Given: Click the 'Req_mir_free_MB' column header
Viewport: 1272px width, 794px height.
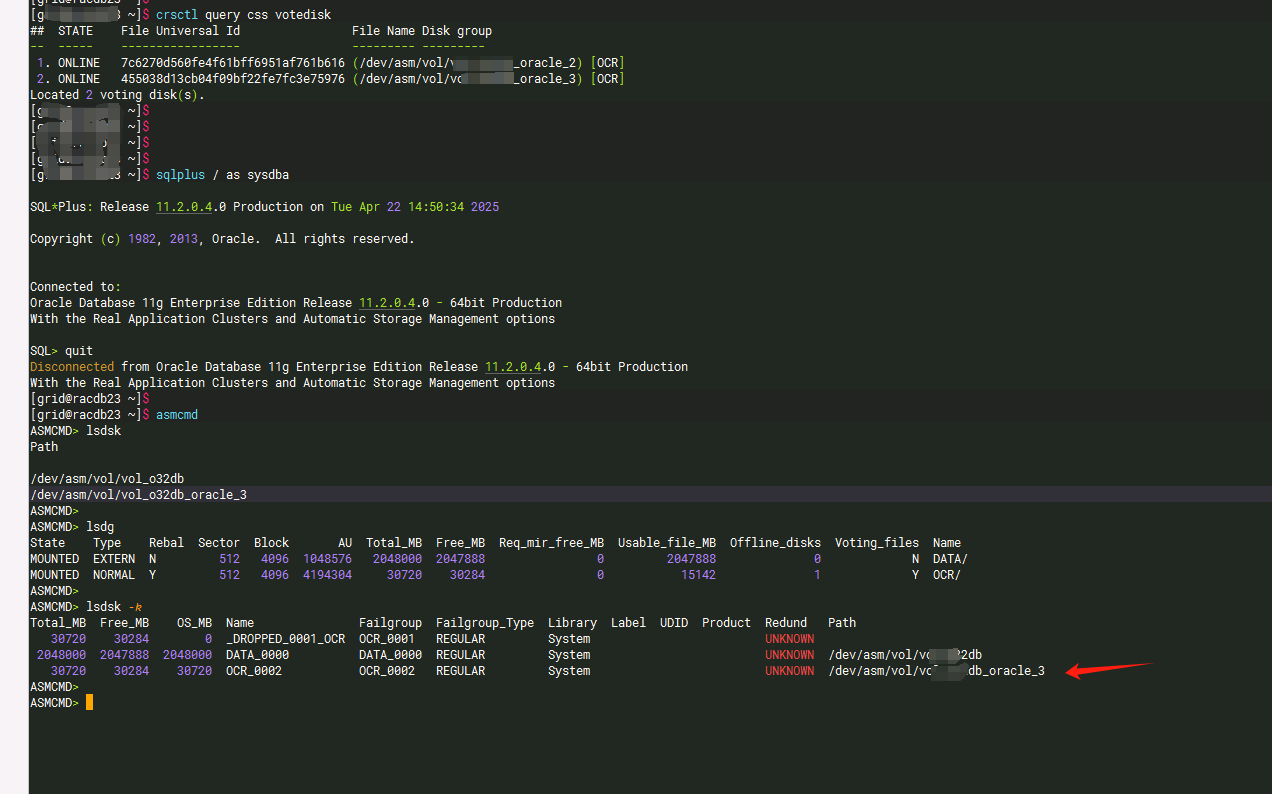Looking at the screenshot, I should tap(551, 543).
